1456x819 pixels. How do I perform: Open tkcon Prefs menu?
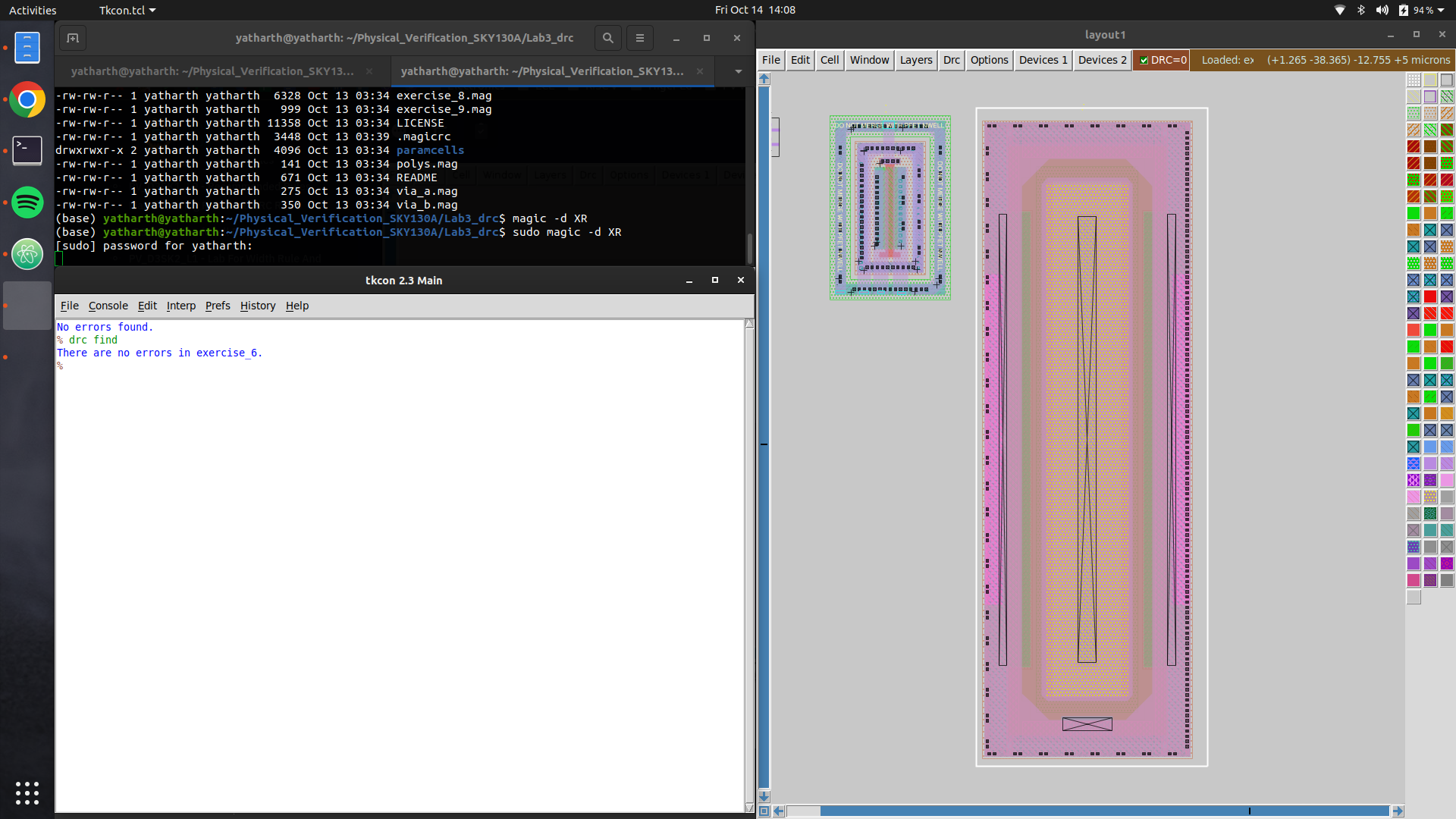click(218, 306)
